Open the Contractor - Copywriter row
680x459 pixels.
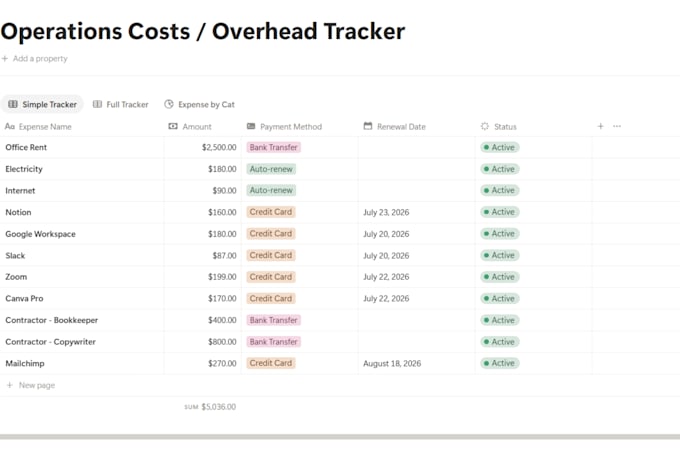(50, 342)
